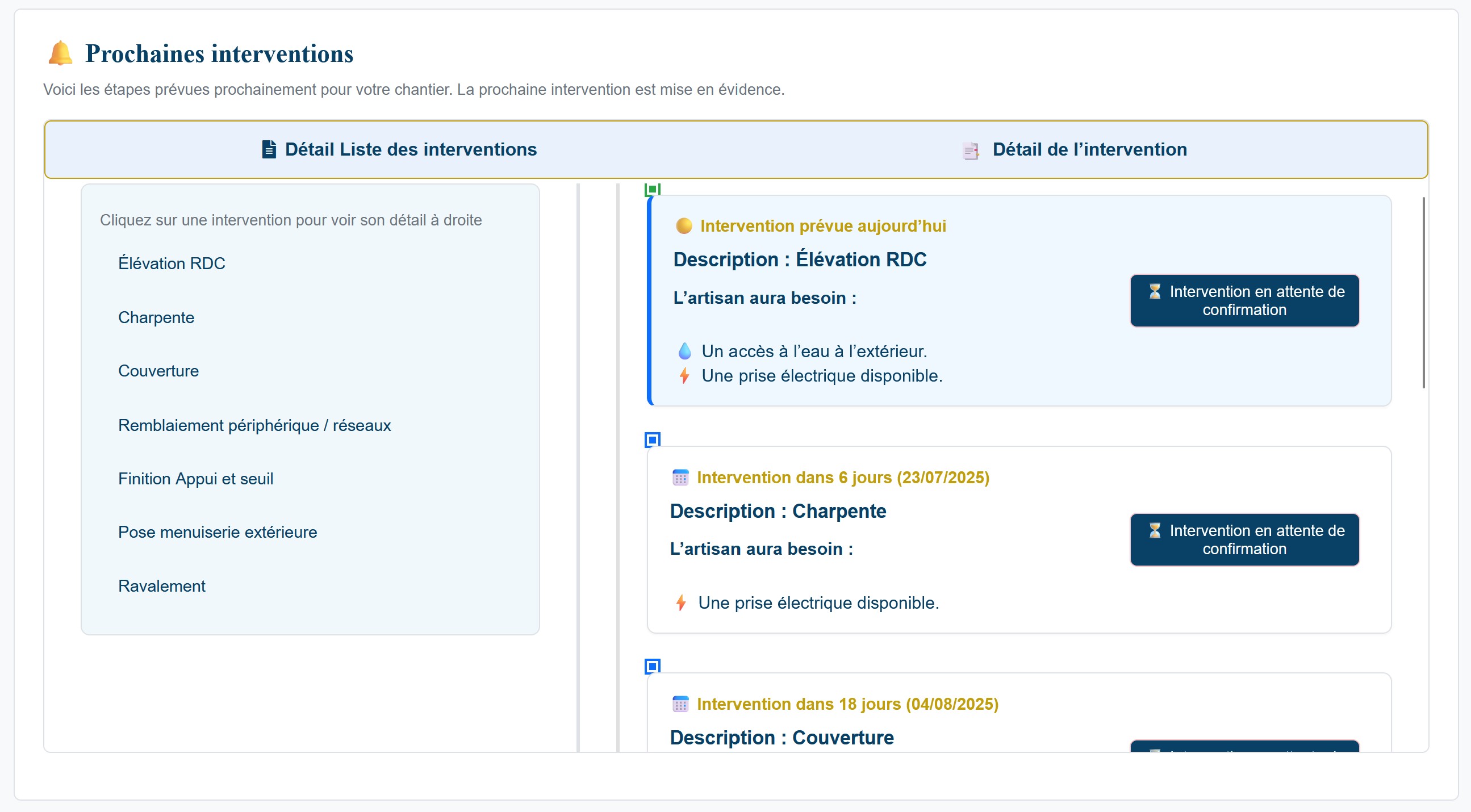Click the document icon before Détail Liste des interventions
1471x812 pixels.
[x=269, y=149]
